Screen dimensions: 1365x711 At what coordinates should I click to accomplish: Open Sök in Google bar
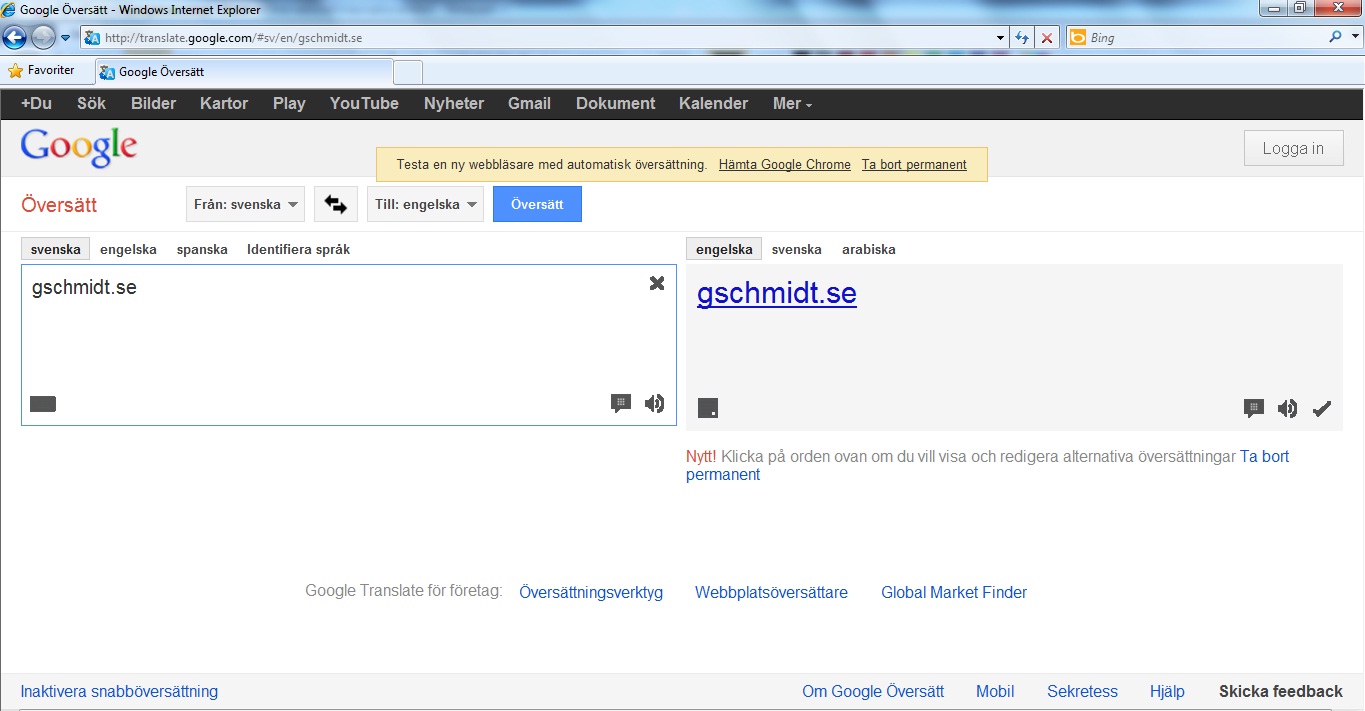91,103
